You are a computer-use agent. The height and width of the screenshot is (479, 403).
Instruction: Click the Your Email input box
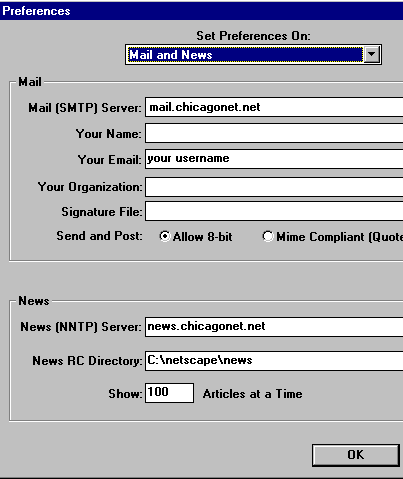[274, 159]
